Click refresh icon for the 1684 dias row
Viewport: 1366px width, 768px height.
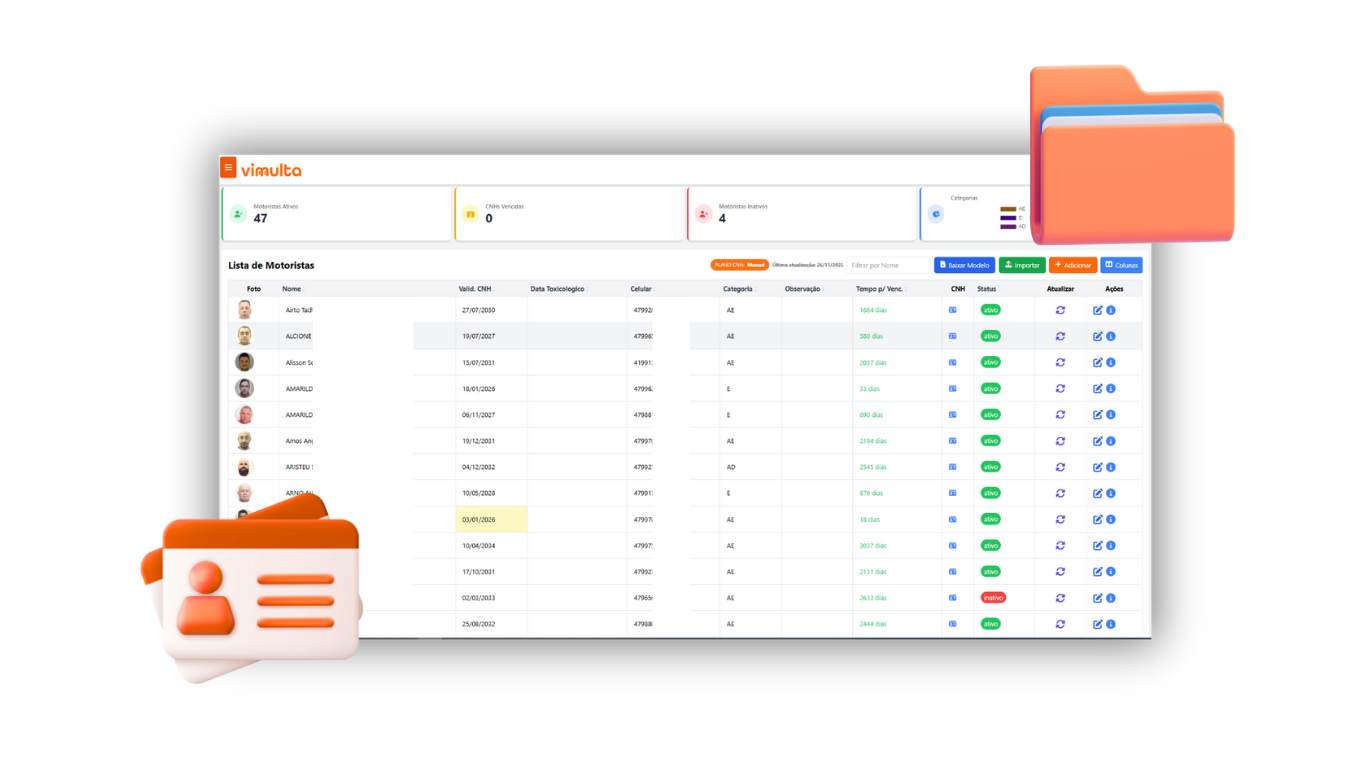[x=1060, y=310]
